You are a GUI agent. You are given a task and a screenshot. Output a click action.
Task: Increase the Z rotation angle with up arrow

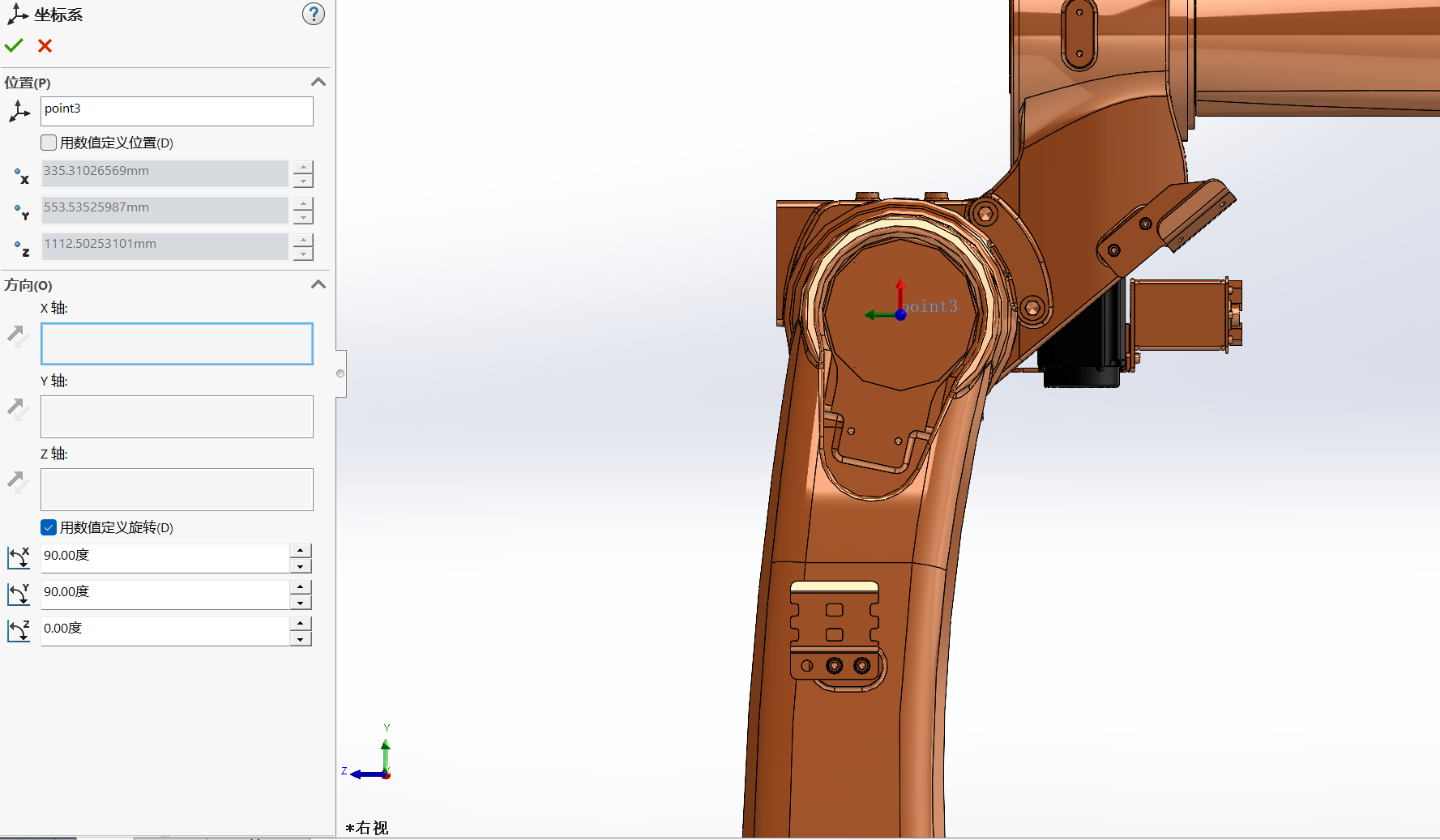[301, 623]
